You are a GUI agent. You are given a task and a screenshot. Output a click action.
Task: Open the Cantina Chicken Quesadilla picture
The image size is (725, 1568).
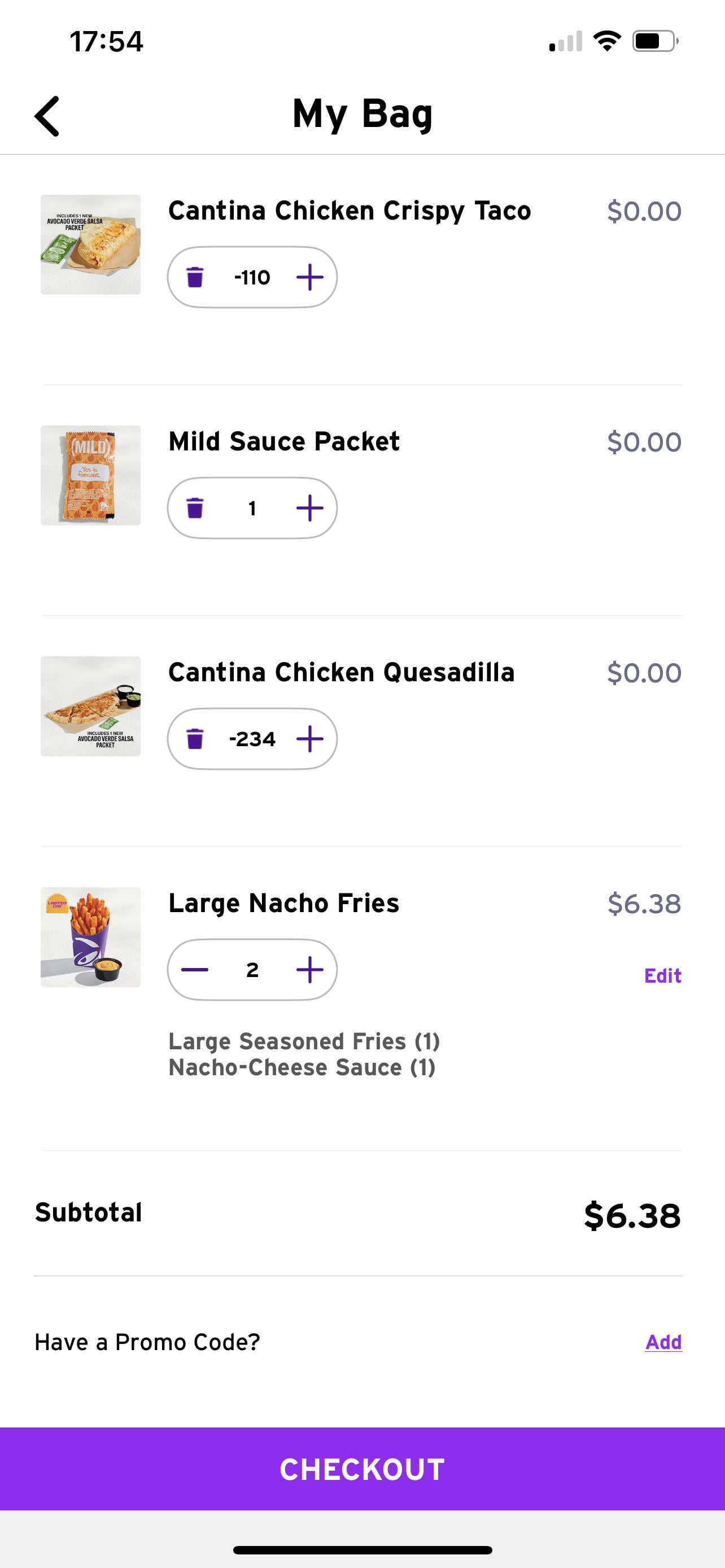coord(91,706)
